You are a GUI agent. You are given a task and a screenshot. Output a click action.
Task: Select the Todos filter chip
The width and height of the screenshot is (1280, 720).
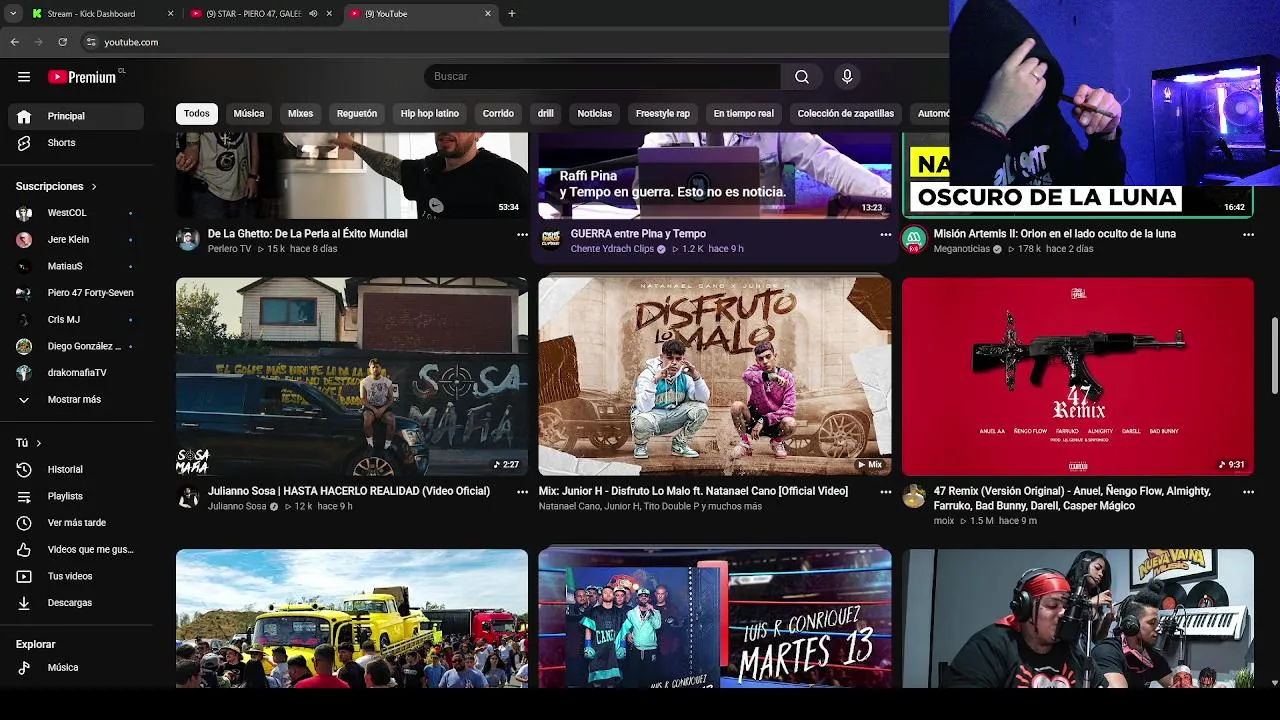pos(197,114)
